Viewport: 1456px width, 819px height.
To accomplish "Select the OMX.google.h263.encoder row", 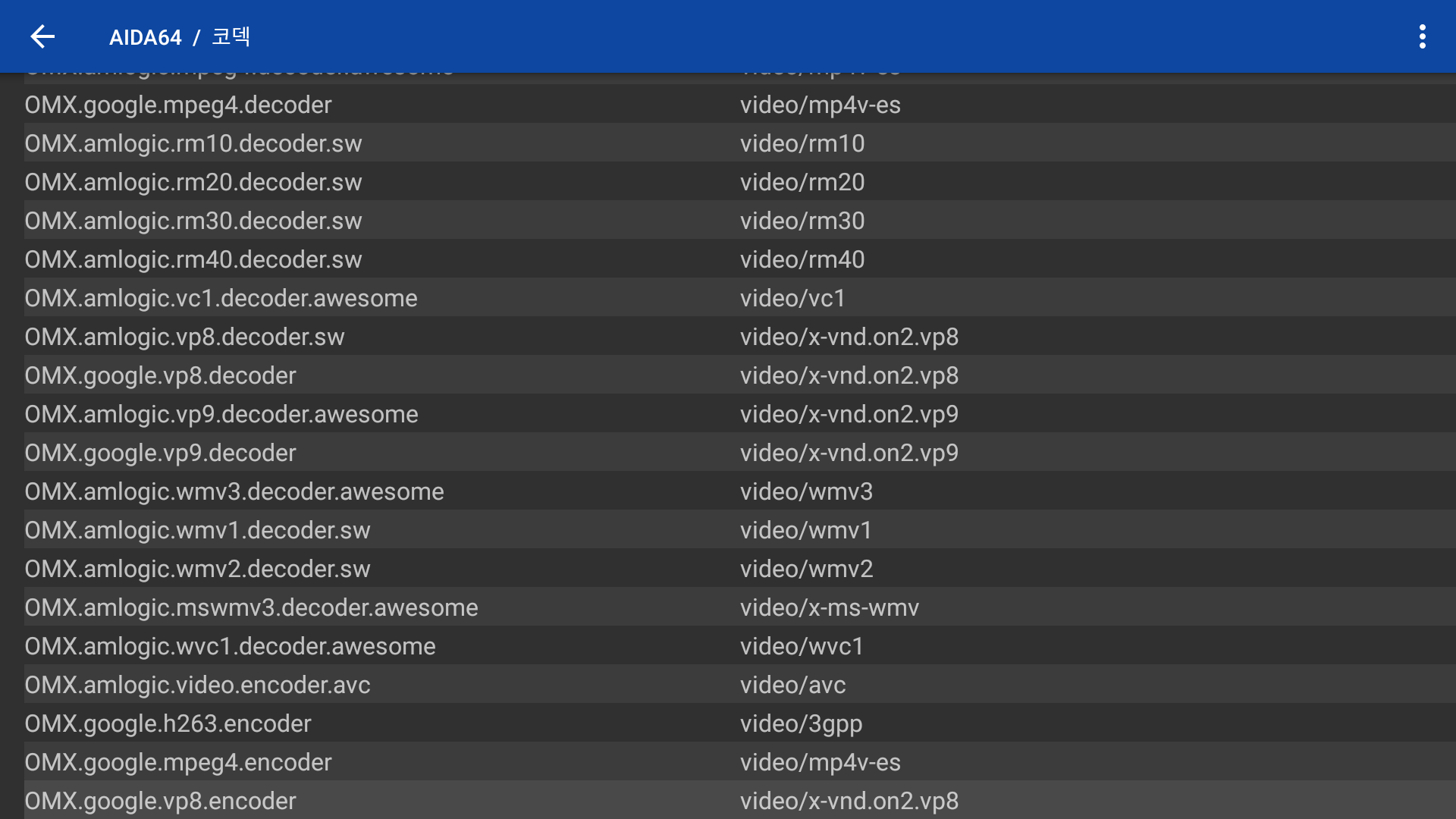I will click(x=168, y=723).
